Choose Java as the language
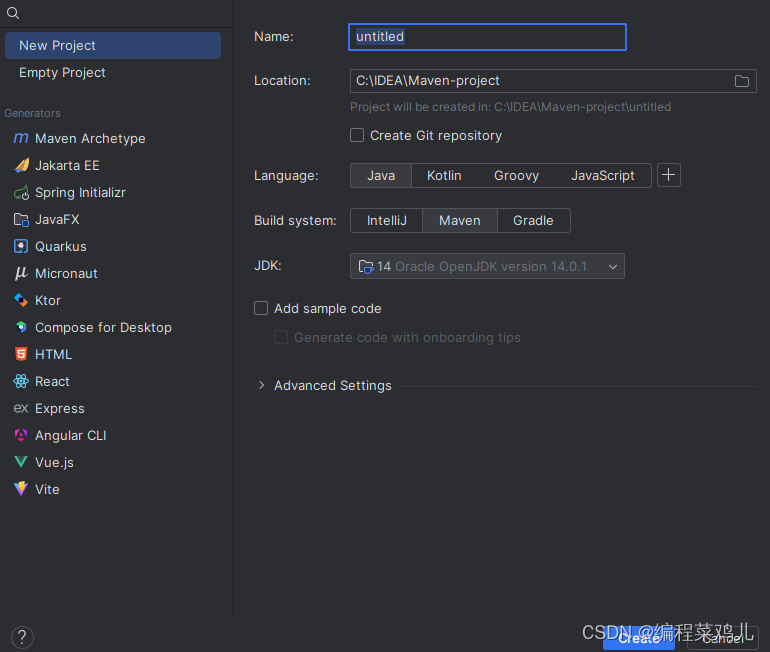Screen dimensions: 770x652 click(x=381, y=176)
